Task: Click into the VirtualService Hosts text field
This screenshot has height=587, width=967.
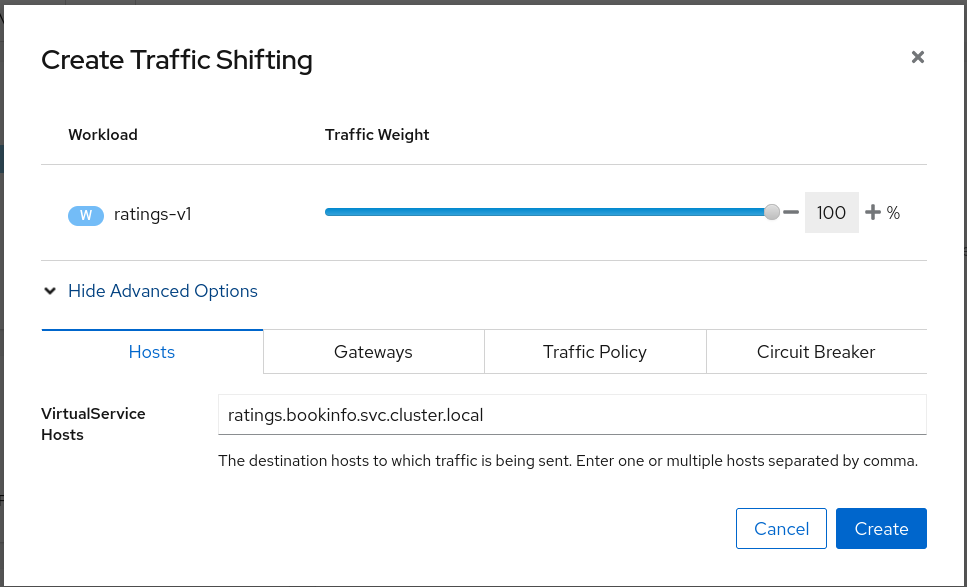Action: click(x=572, y=415)
